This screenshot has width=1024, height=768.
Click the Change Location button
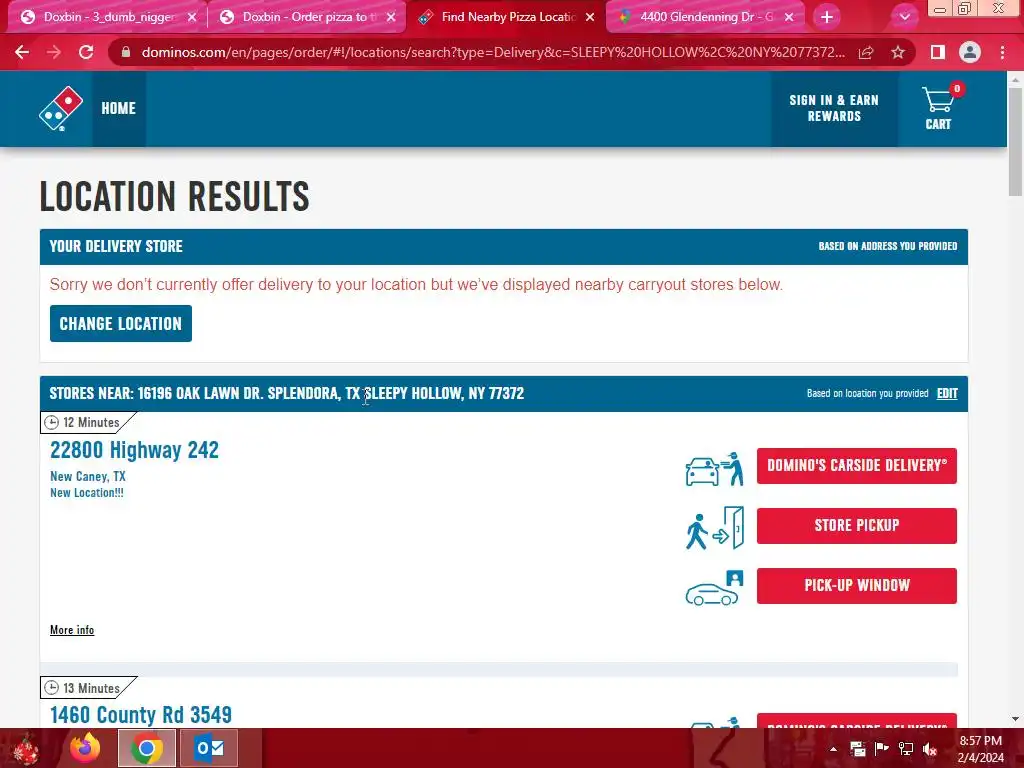(121, 323)
